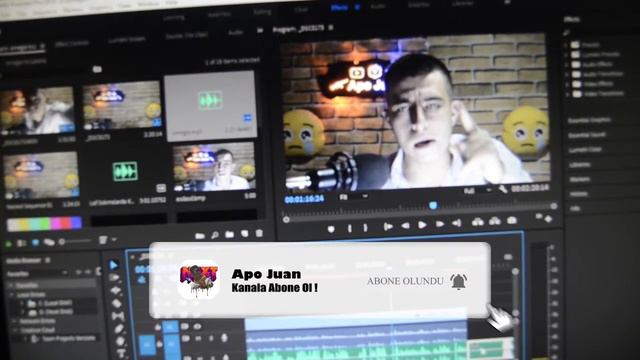Open the Lumetri Color panel

coord(585,150)
